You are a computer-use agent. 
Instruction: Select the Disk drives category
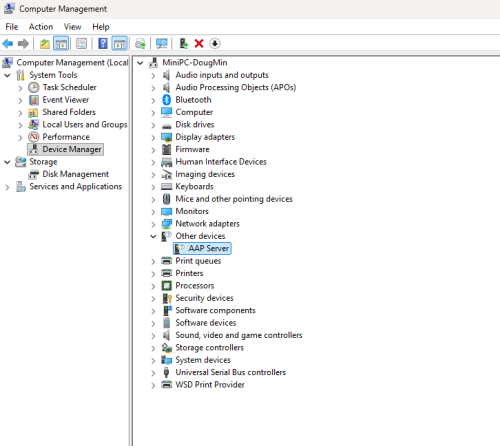point(195,125)
